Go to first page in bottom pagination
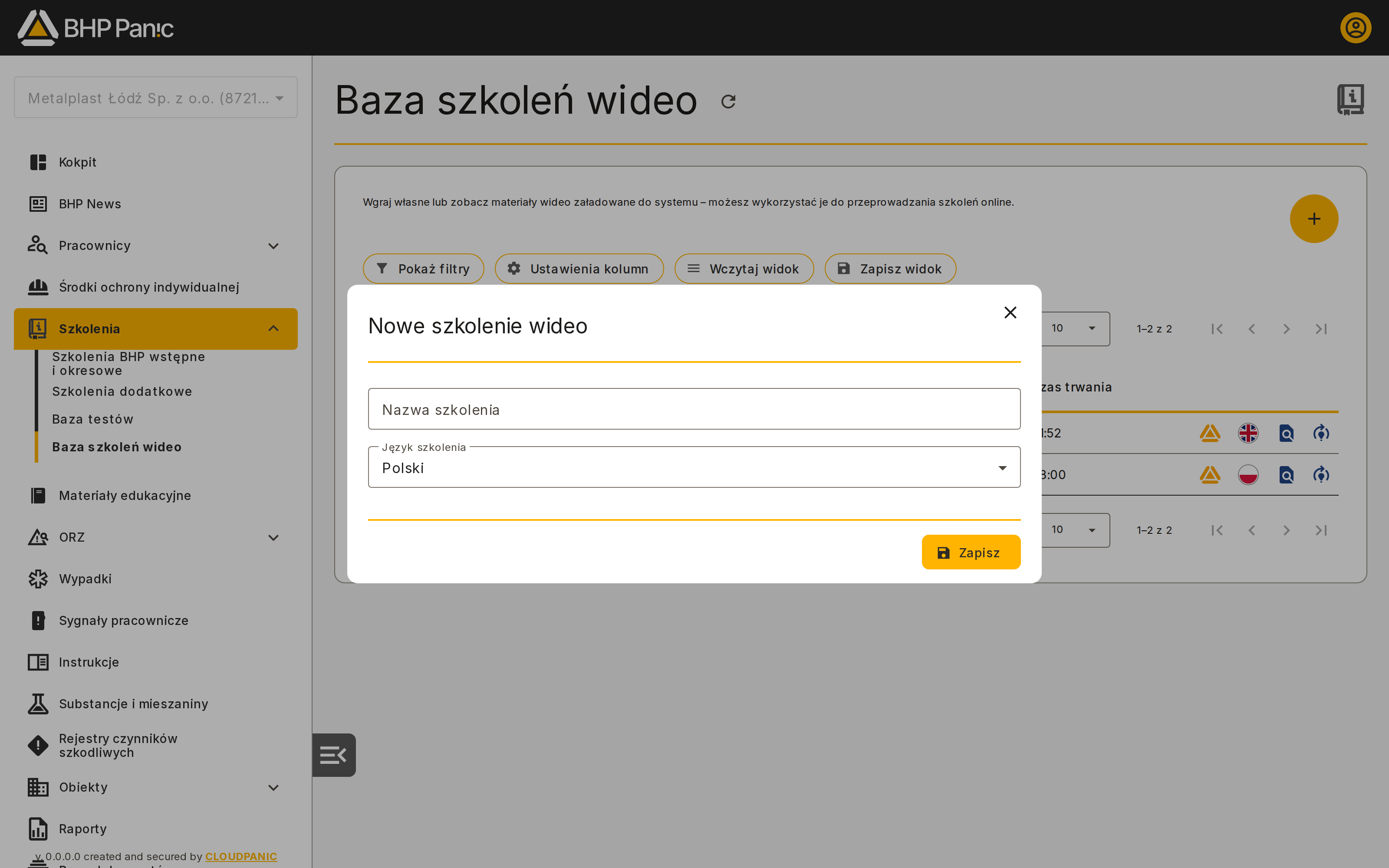This screenshot has width=1389, height=868. [x=1217, y=530]
